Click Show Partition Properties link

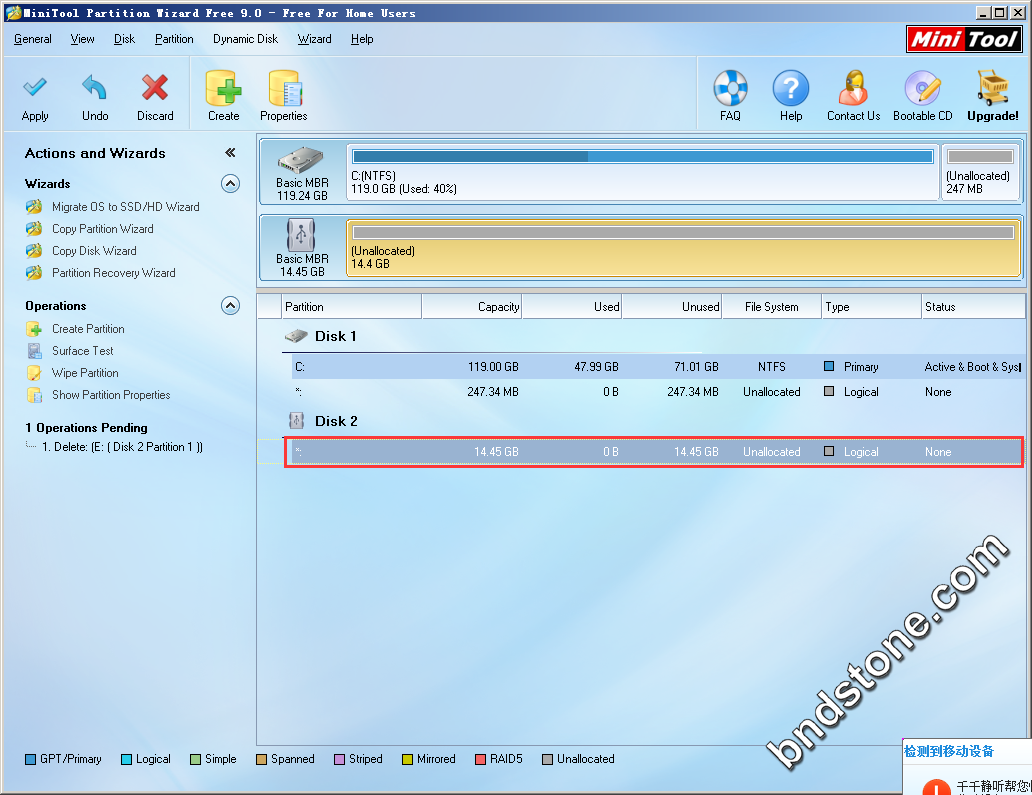coord(111,395)
